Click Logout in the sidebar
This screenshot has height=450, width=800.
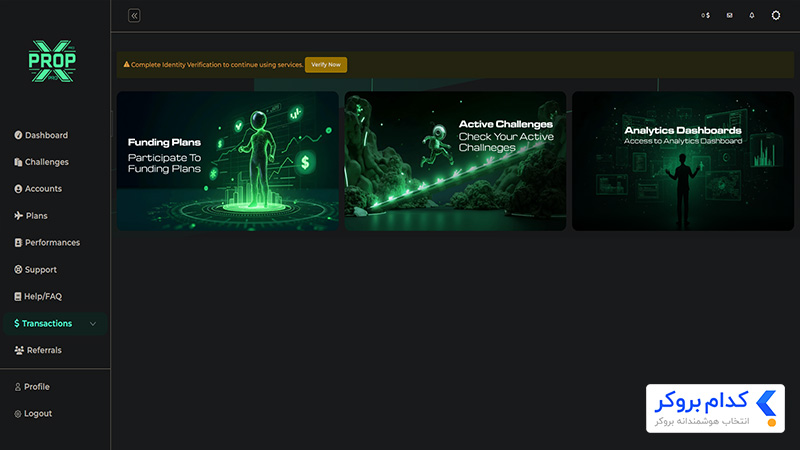pyautogui.click(x=33, y=413)
